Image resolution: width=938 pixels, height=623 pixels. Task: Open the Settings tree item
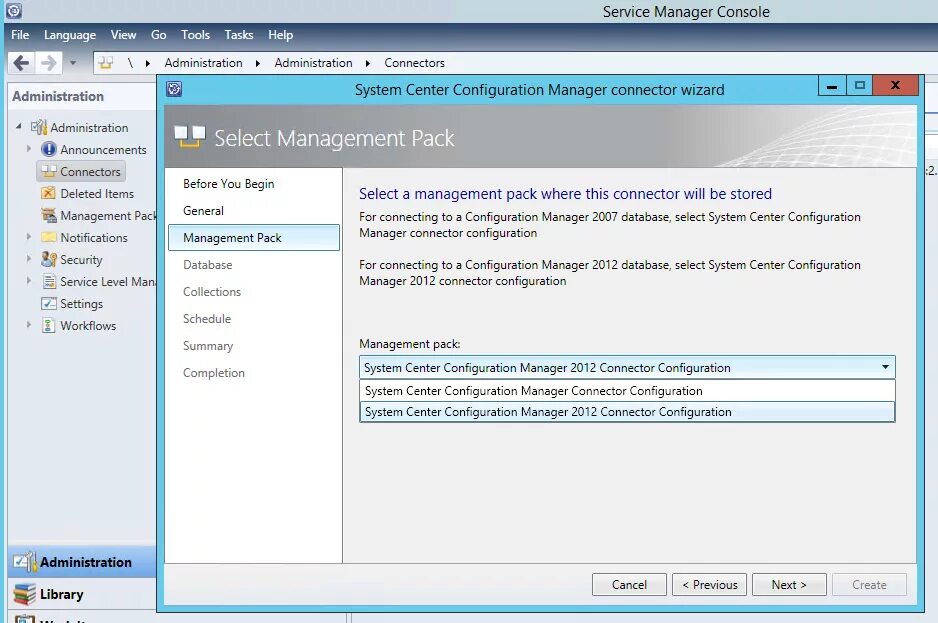81,303
